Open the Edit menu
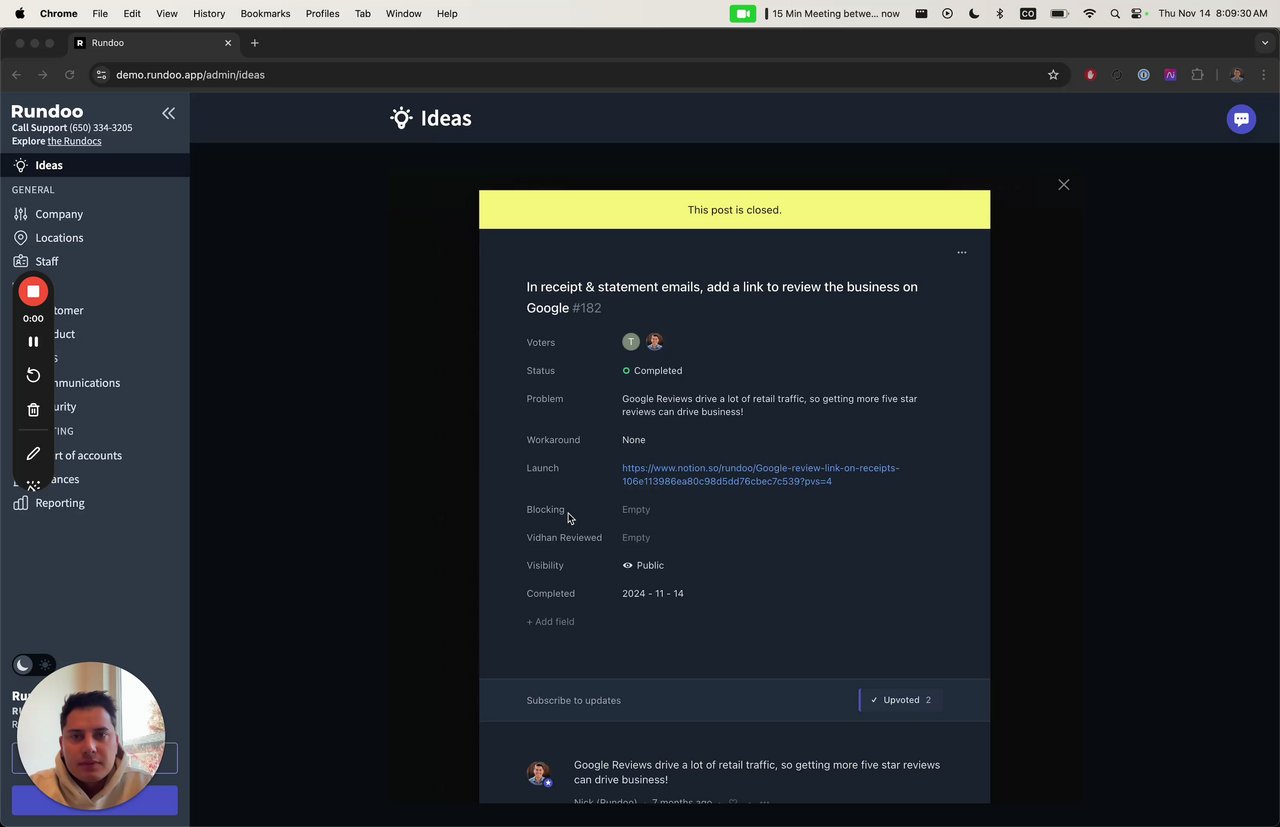The image size is (1280, 827). [132, 14]
